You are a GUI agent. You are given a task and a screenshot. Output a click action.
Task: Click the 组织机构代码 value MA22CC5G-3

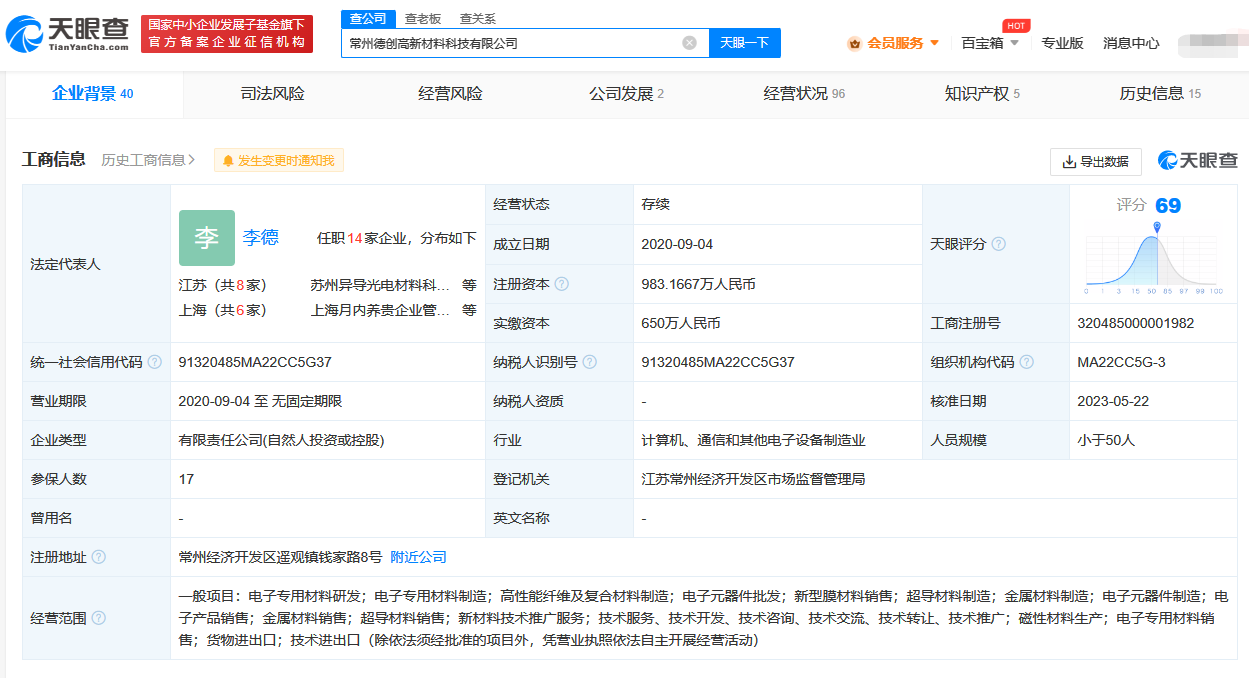[x=1121, y=362]
